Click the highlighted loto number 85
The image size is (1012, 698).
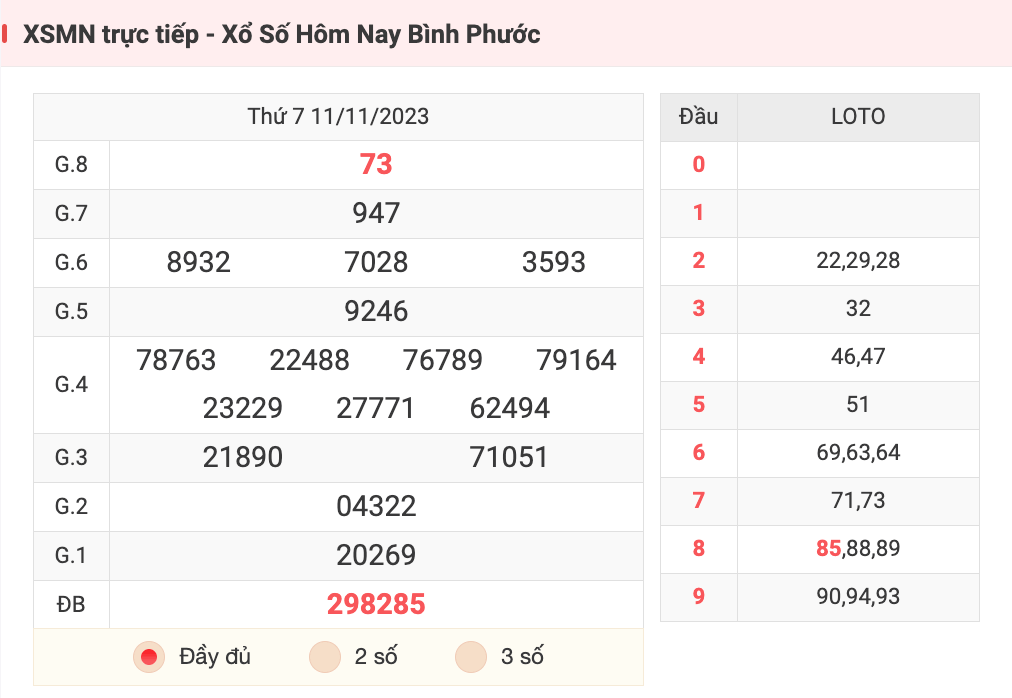point(829,548)
